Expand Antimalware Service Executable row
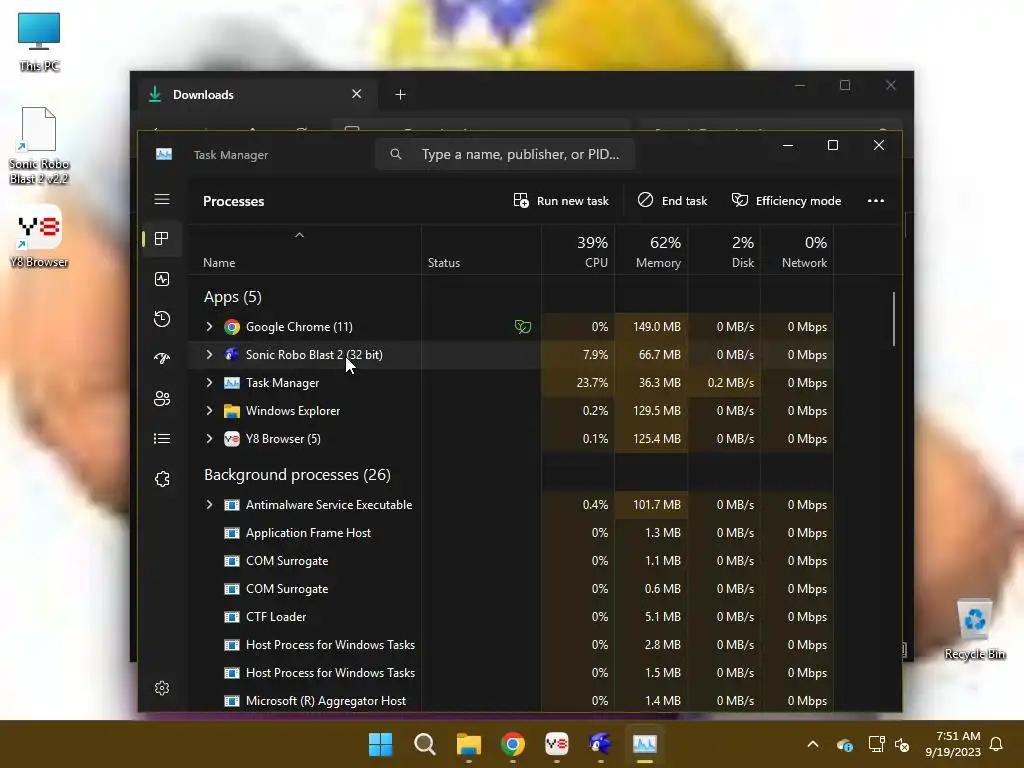The height and width of the screenshot is (768, 1024). tap(209, 505)
